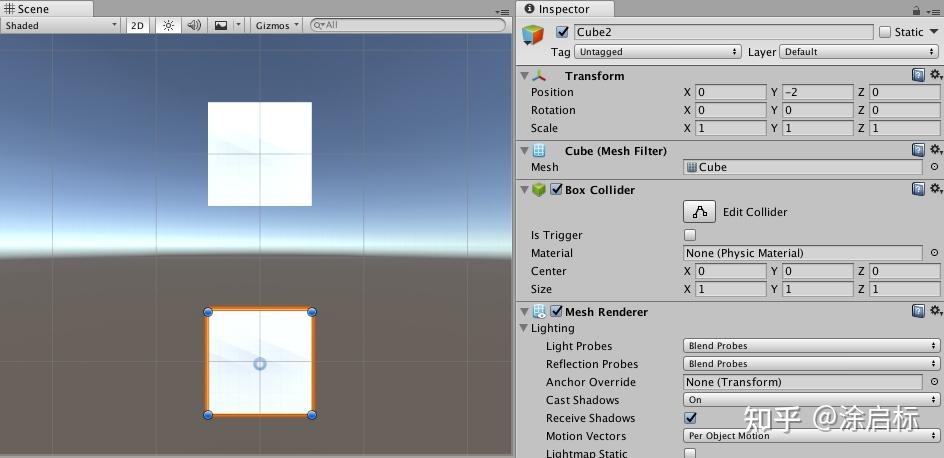Open Mesh Filter help book icon
This screenshot has height=458, width=944.
pos(918,149)
